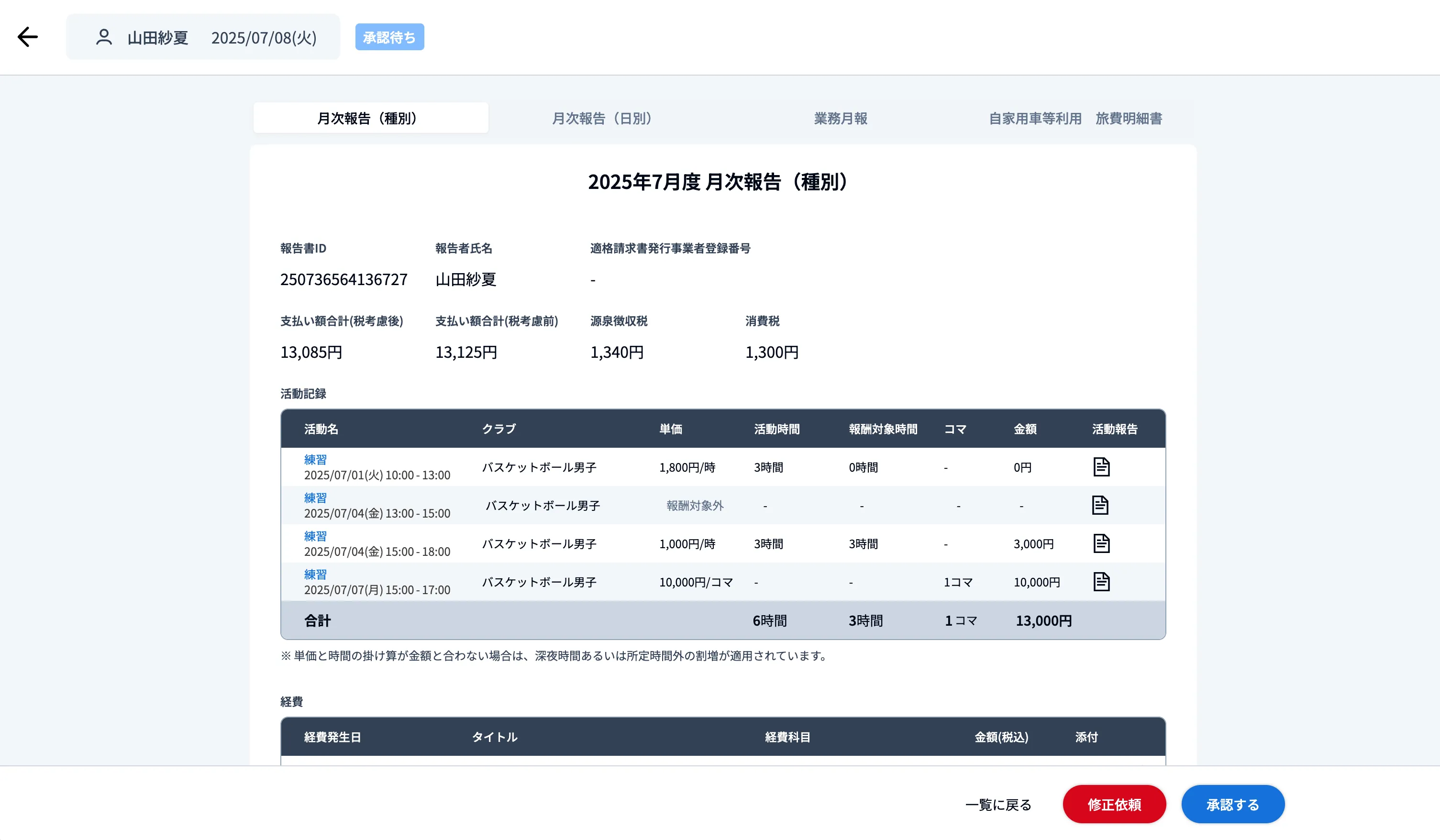Click 練習 link dated 07/04 13:00-15:00
This screenshot has height=840, width=1440.
pos(315,497)
